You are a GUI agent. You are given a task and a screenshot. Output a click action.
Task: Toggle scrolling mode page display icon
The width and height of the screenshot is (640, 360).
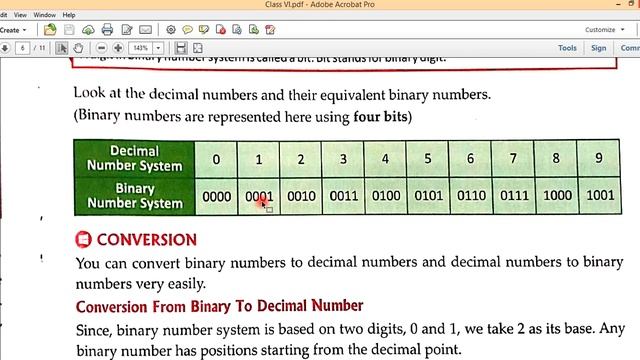pyautogui.click(x=181, y=48)
